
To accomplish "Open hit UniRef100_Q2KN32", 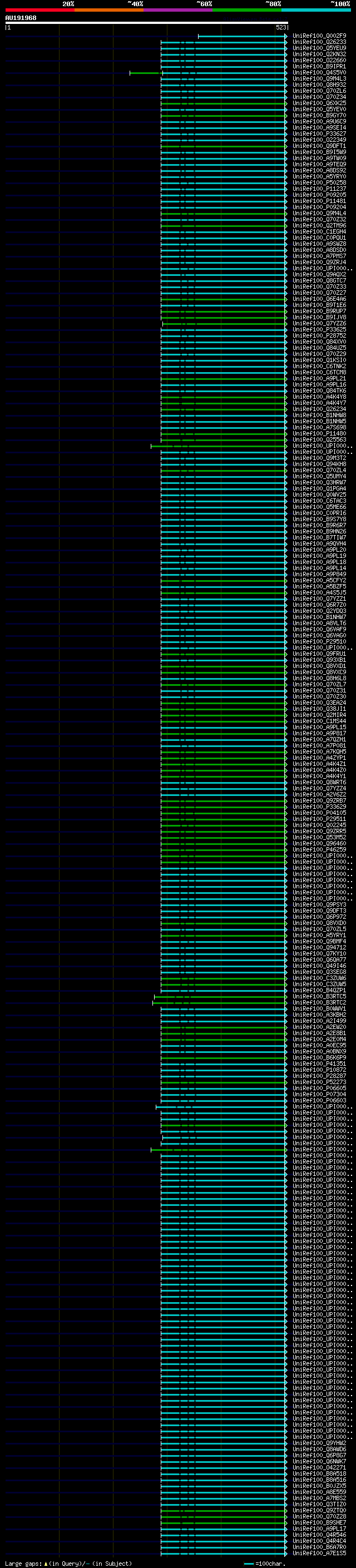I will pyautogui.click(x=319, y=54).
